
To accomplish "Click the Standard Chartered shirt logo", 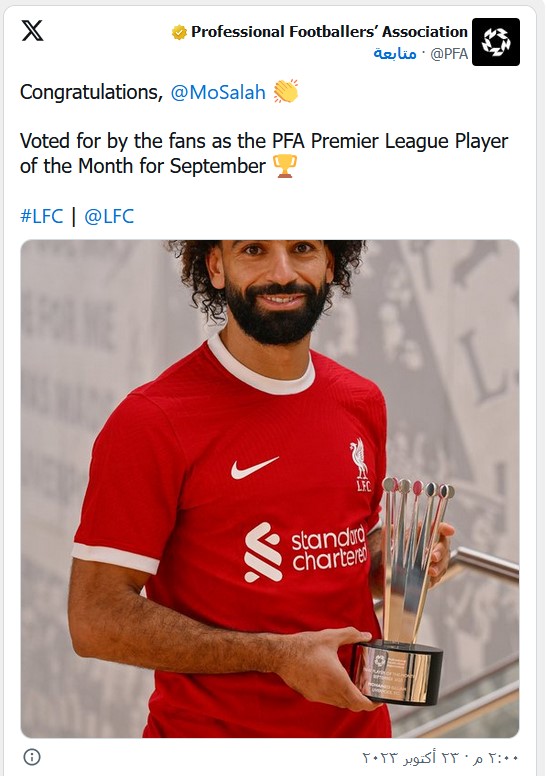I will (x=306, y=553).
